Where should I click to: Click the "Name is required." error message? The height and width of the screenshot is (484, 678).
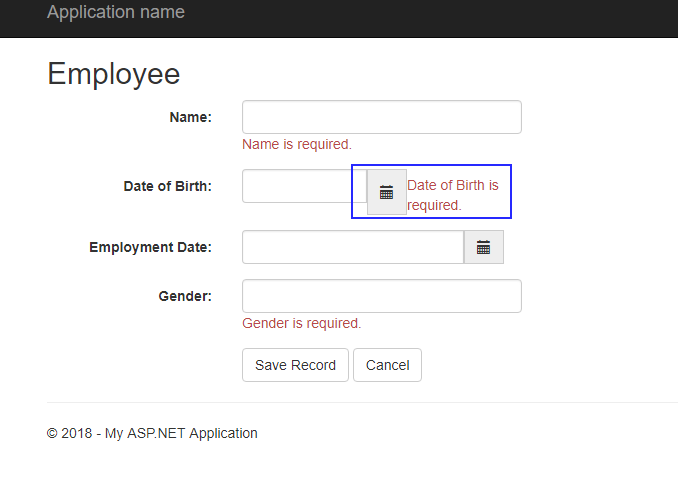297,144
